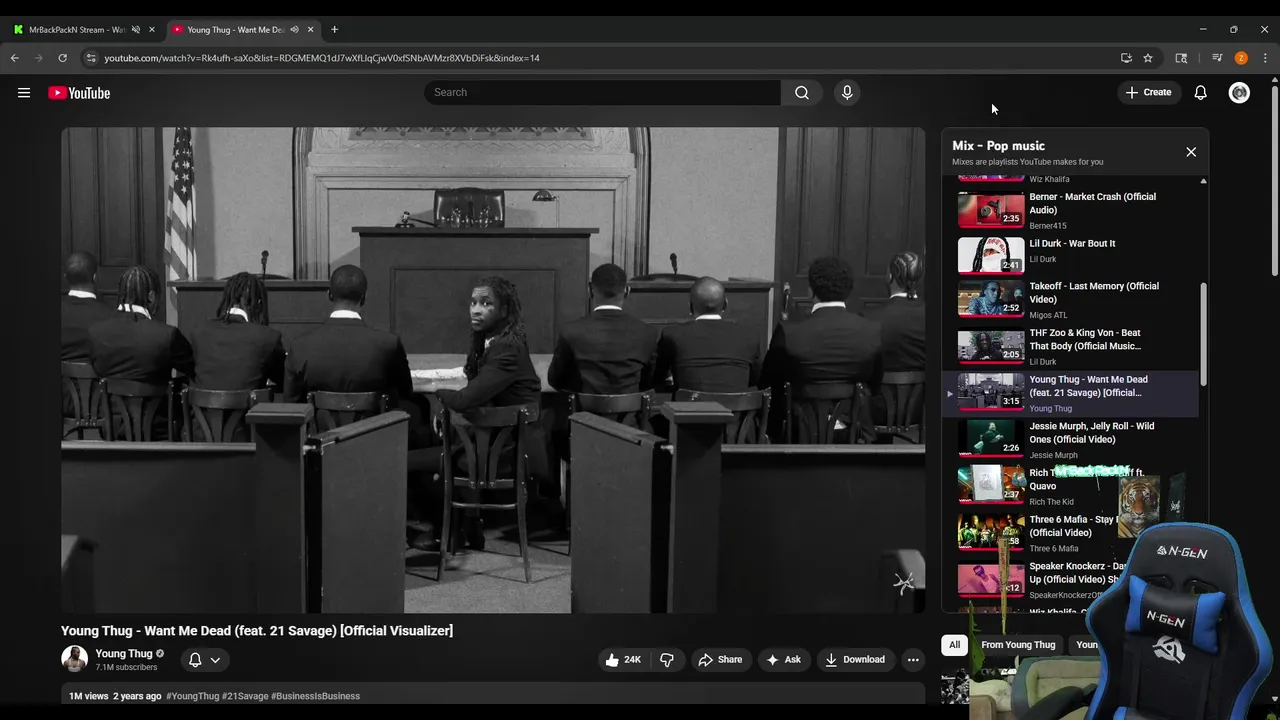The width and height of the screenshot is (1280, 720).
Task: Open the Young Thug channel name link
Action: [x=124, y=653]
